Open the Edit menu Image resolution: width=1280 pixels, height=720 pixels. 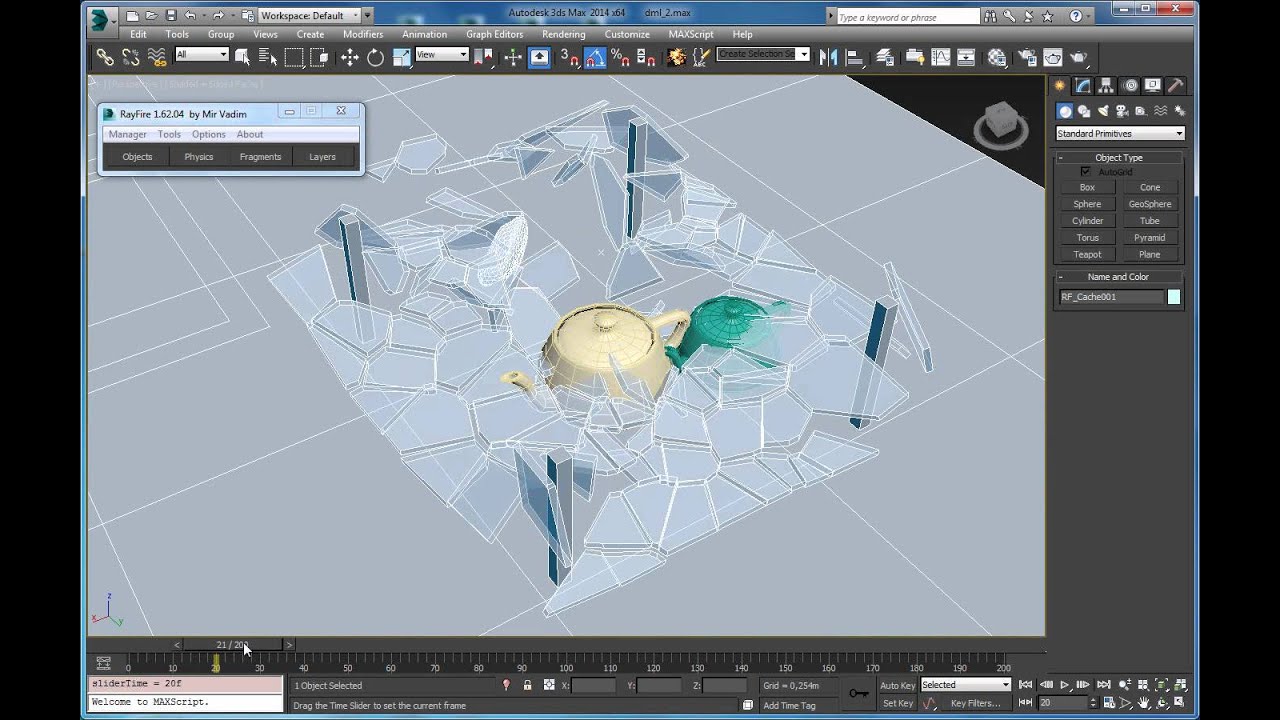pos(138,34)
